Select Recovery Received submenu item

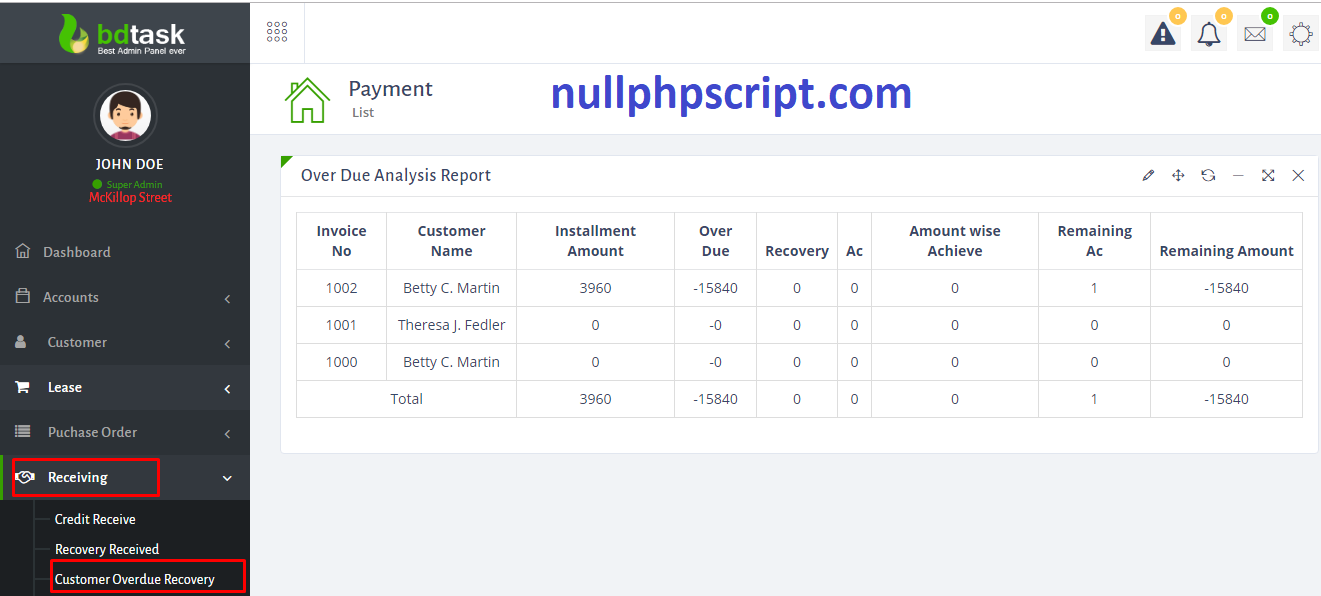107,549
